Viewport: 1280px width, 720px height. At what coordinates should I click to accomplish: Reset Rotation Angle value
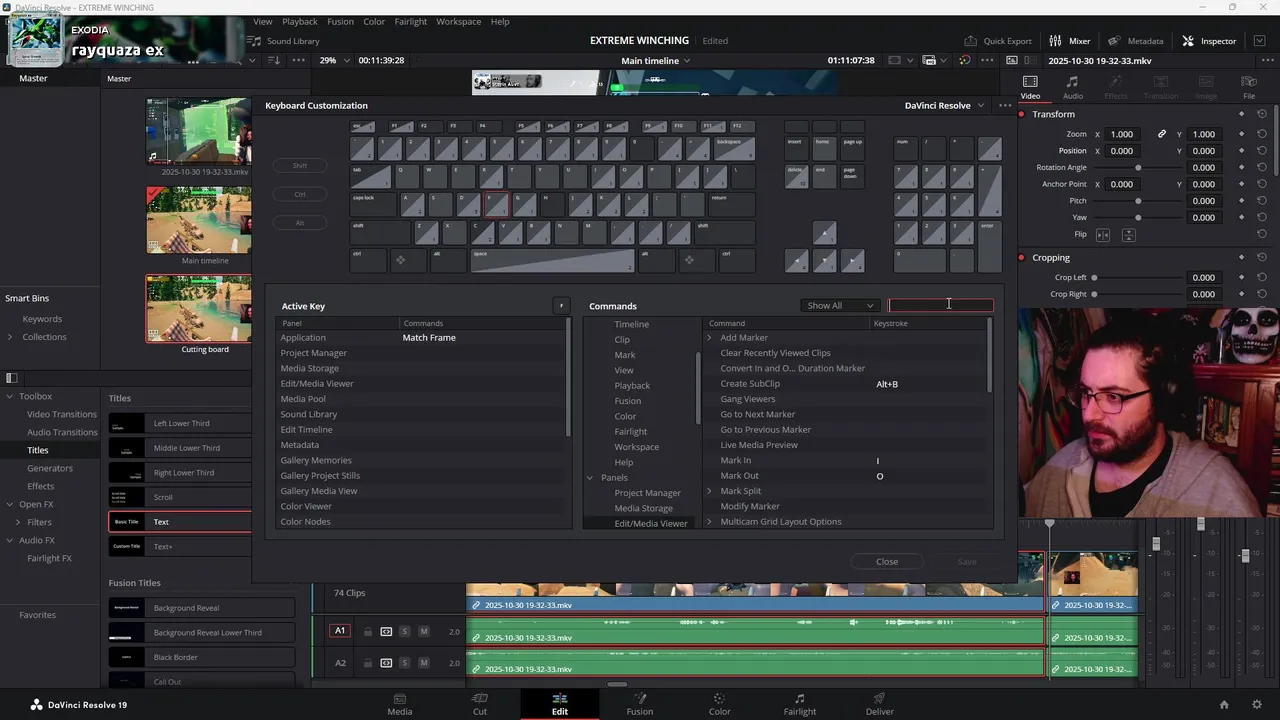pyautogui.click(x=1262, y=168)
